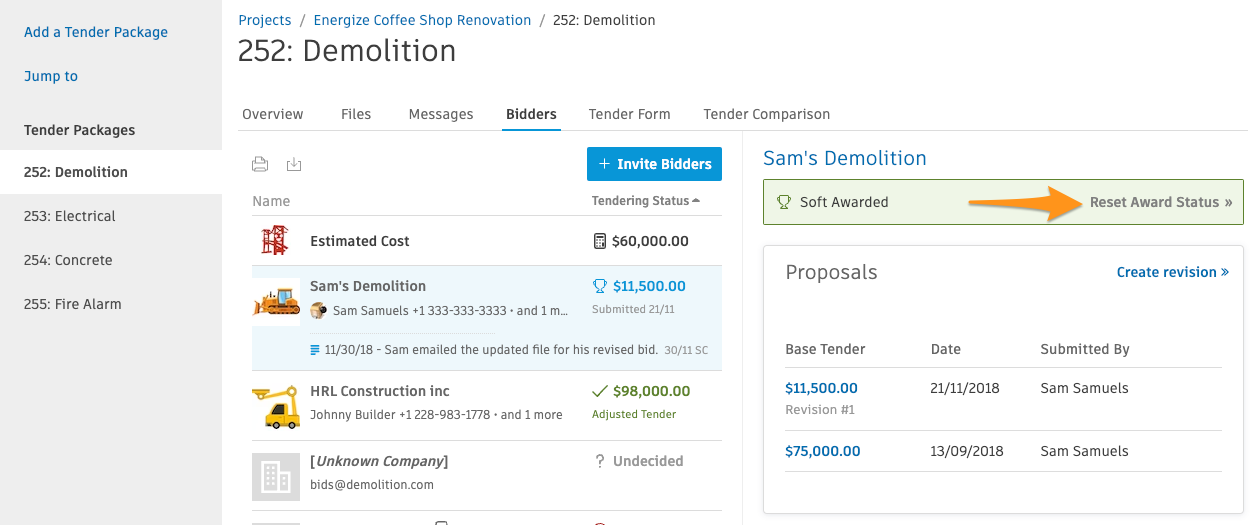Click the print icon above bidder list
The height and width of the screenshot is (525, 1260).
(260, 165)
